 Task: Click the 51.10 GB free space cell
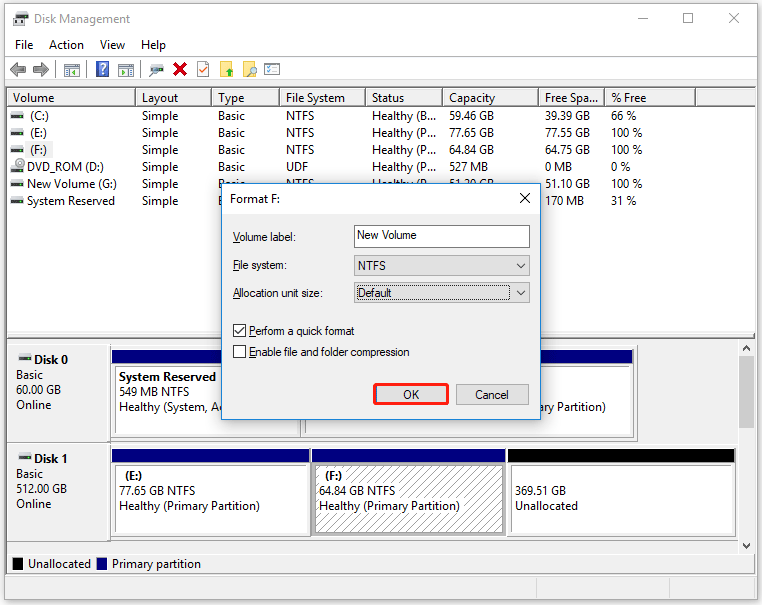pyautogui.click(x=567, y=184)
